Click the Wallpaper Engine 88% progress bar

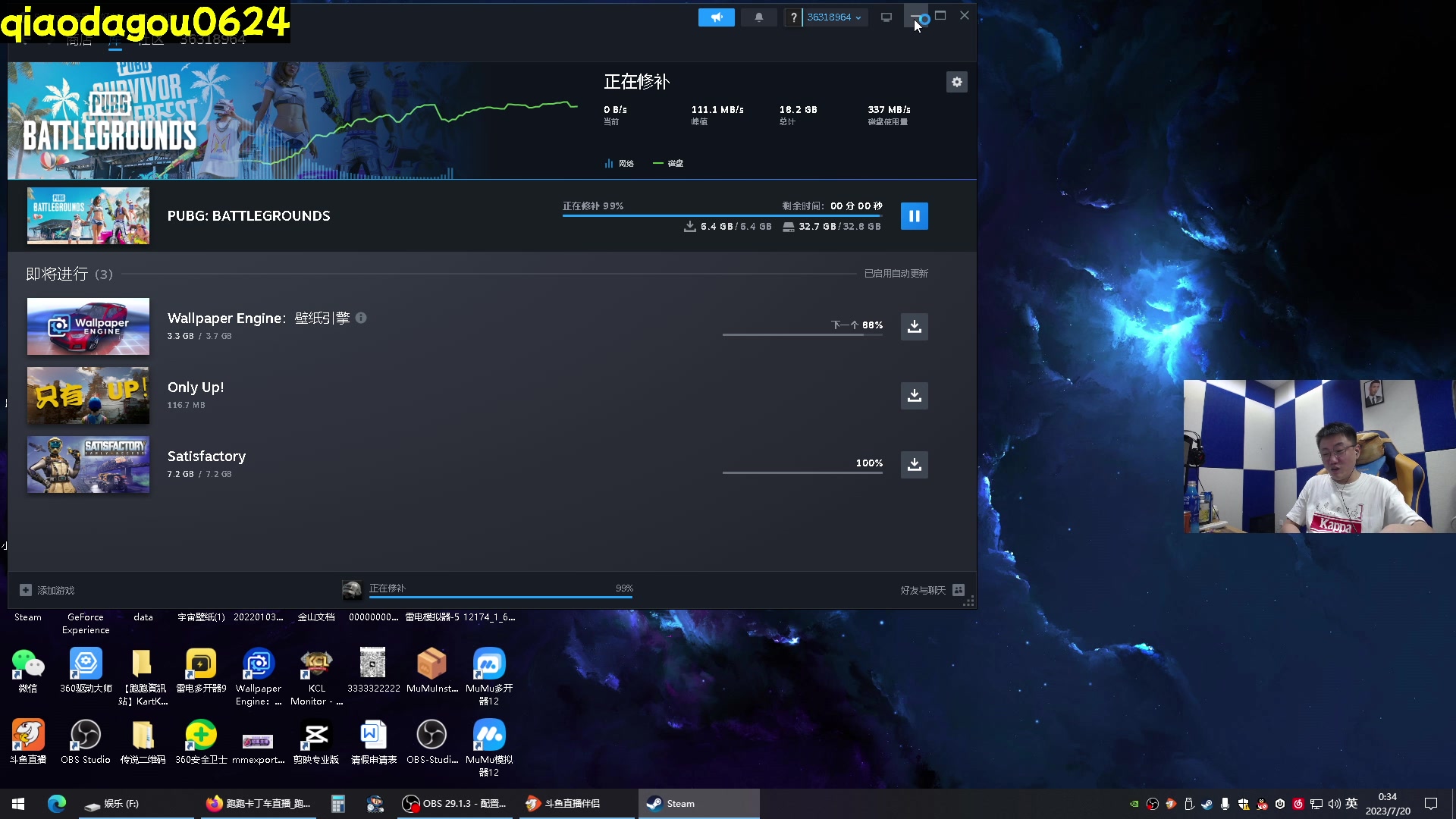pyautogui.click(x=802, y=334)
